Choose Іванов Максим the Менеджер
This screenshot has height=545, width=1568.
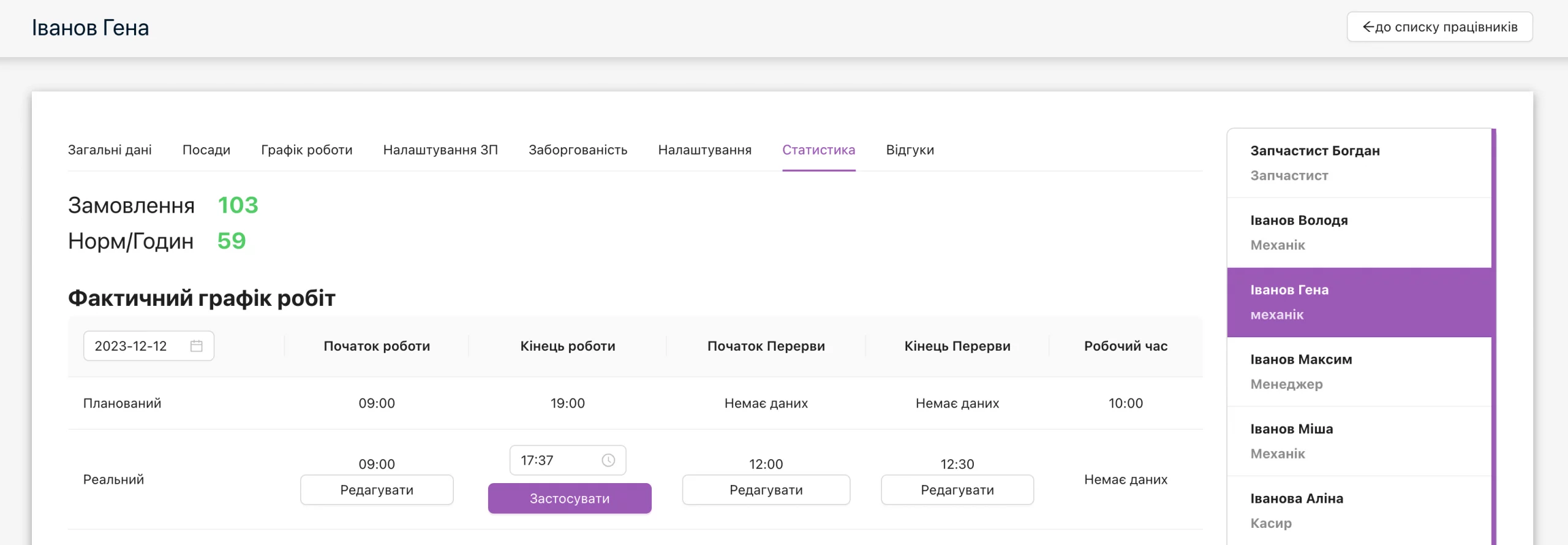click(1359, 372)
